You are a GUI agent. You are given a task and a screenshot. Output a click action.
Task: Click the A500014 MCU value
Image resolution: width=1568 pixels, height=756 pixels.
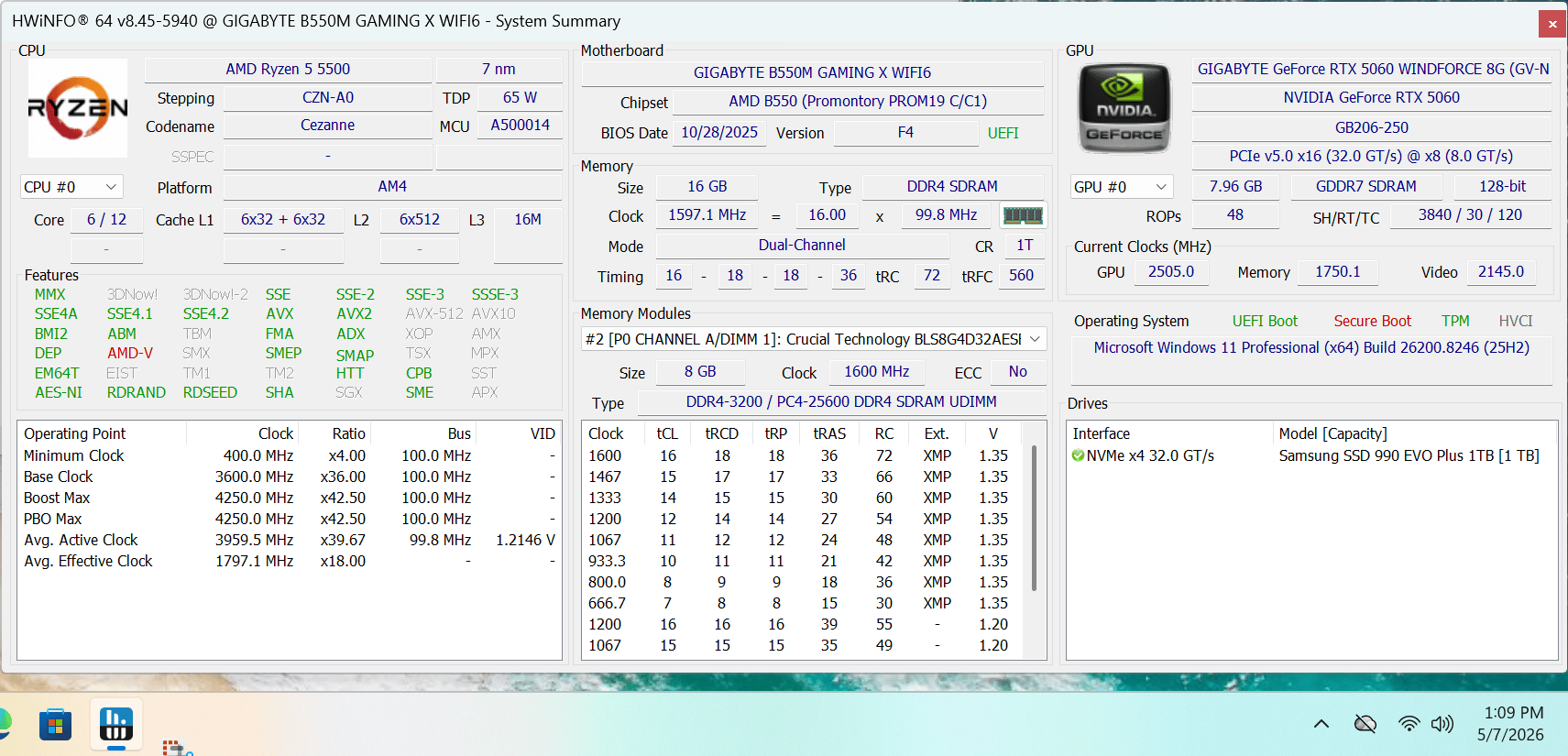pos(520,125)
